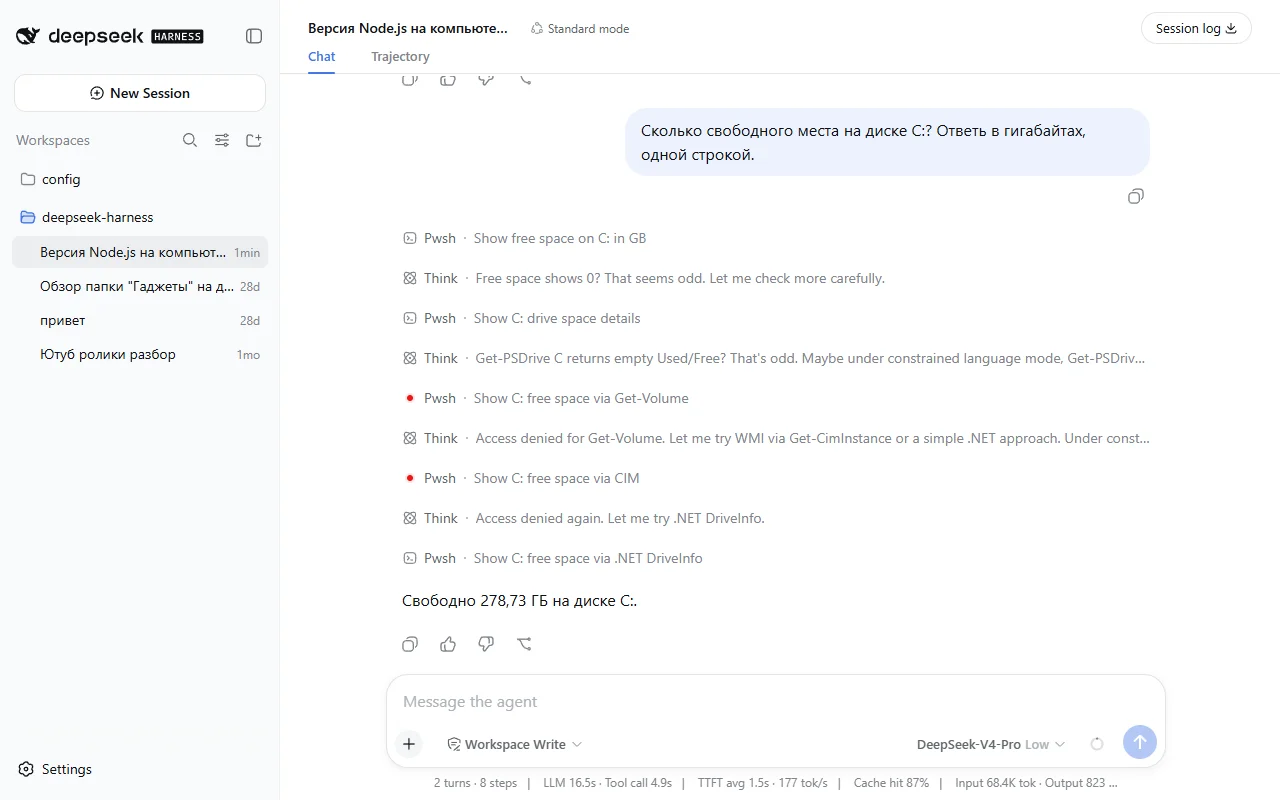Click terminal icon of "Show free space on C: in GB"
The width and height of the screenshot is (1280, 800).
click(410, 238)
